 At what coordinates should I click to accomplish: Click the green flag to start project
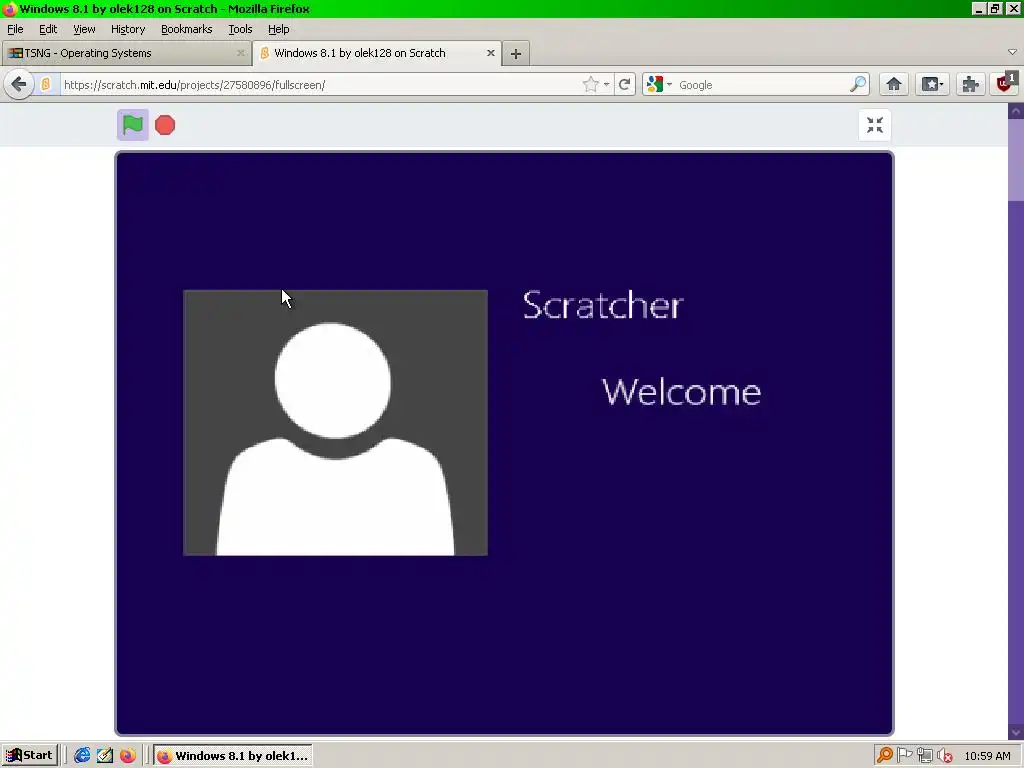[x=133, y=125]
